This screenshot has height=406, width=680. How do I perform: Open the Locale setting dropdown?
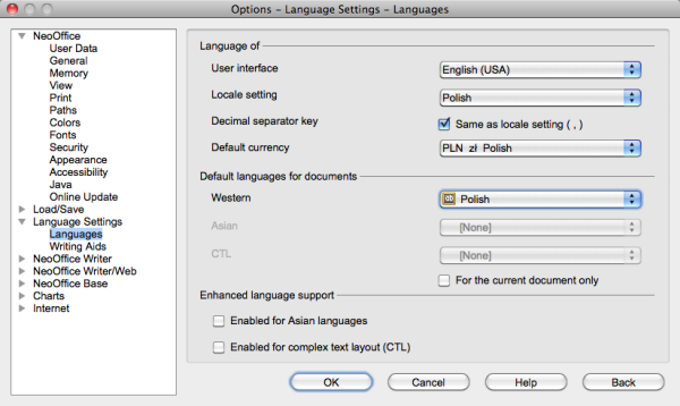540,98
